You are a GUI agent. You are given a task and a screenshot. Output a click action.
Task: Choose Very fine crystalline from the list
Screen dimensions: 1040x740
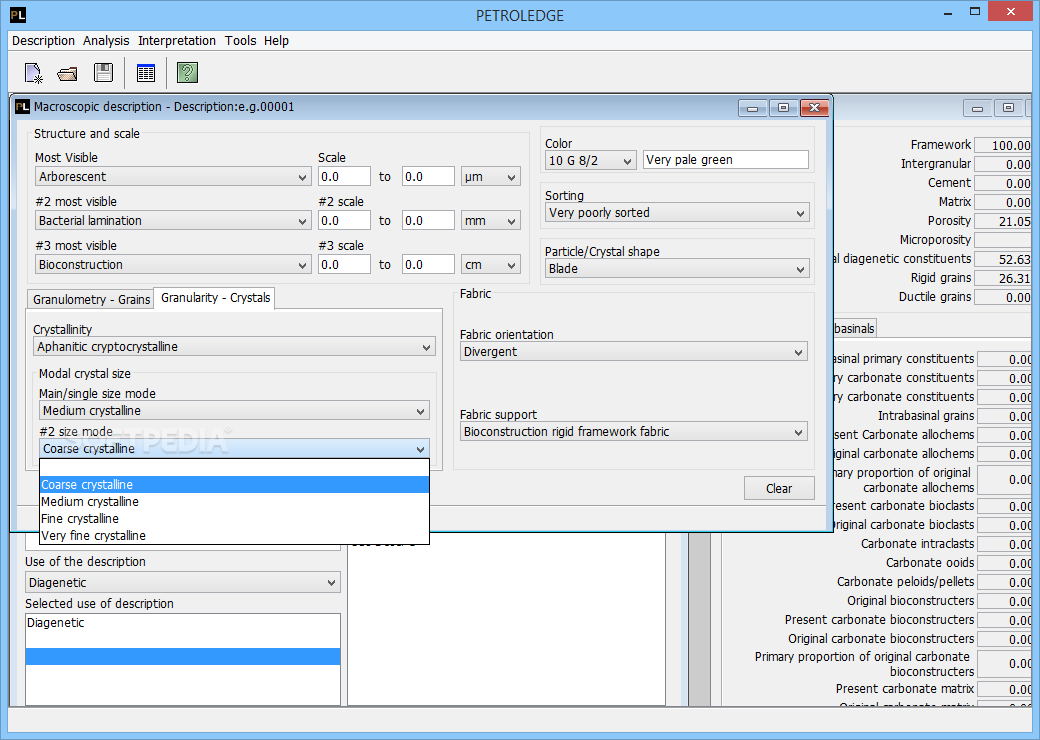point(234,536)
